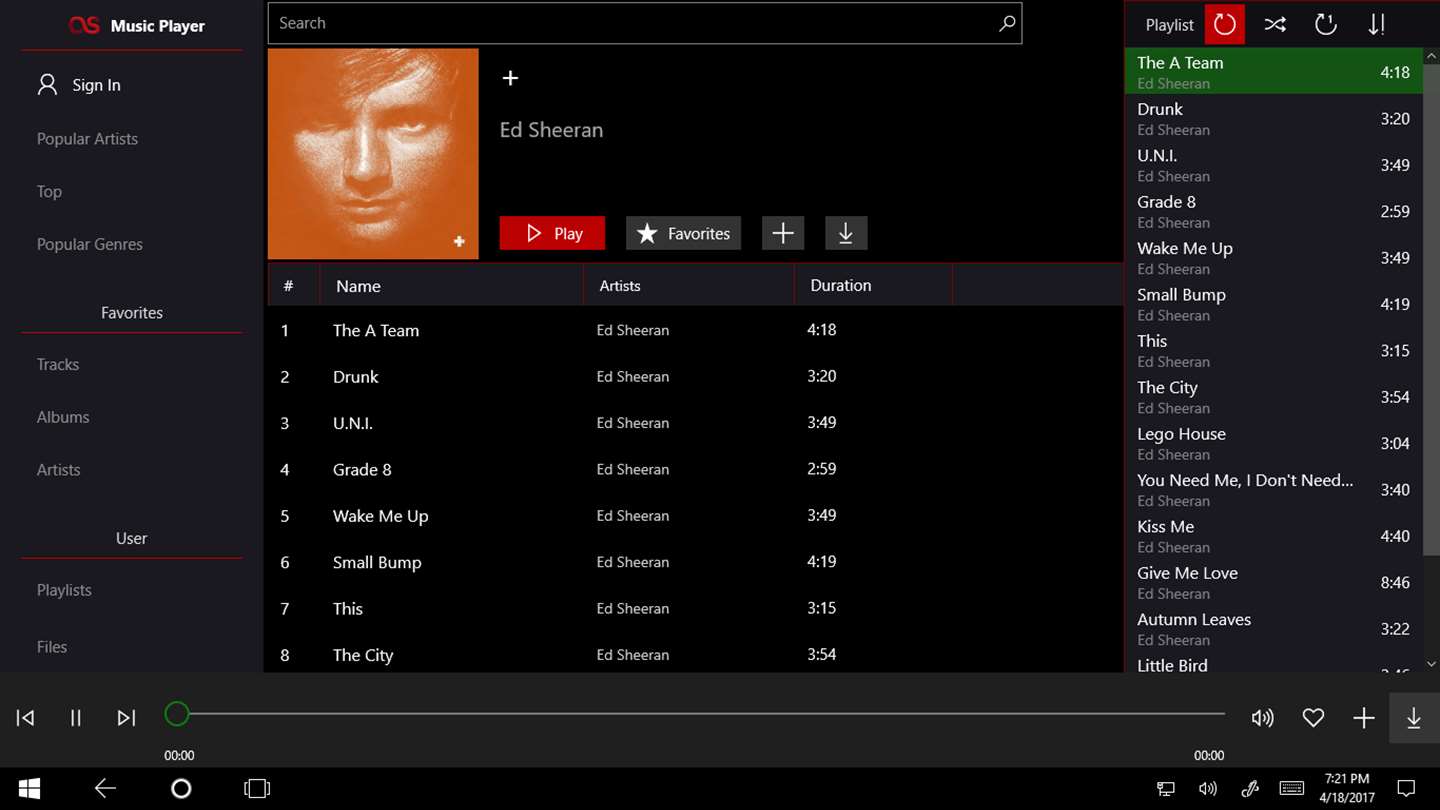Download the current track from player bar
1440x810 pixels.
[x=1414, y=718]
